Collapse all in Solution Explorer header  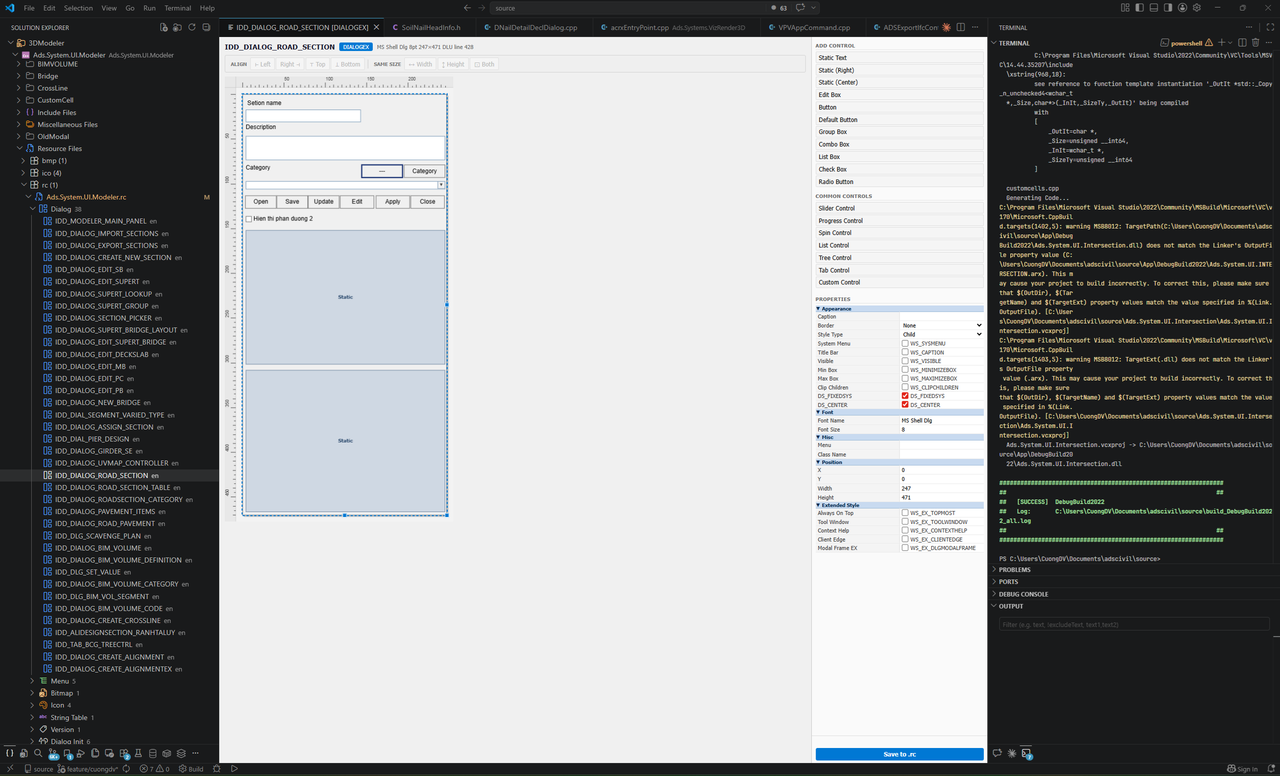[x=206, y=27]
